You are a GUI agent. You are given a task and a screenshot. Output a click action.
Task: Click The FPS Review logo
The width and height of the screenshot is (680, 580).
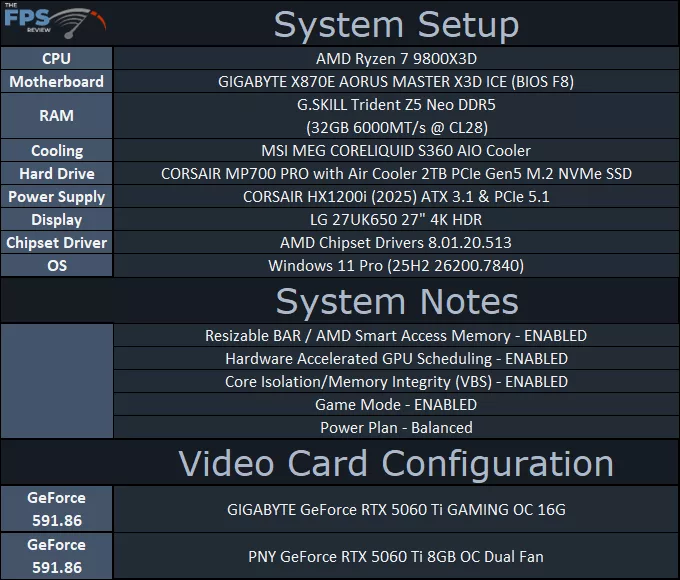coord(55,21)
